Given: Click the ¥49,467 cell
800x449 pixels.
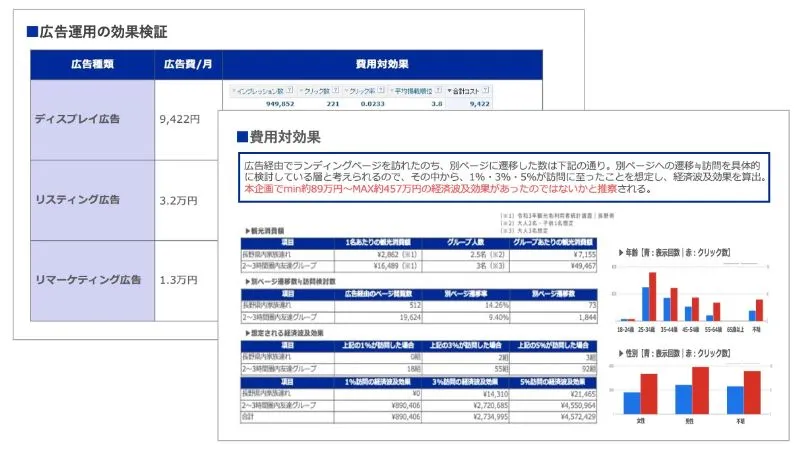Looking at the screenshot, I should coord(583,266).
